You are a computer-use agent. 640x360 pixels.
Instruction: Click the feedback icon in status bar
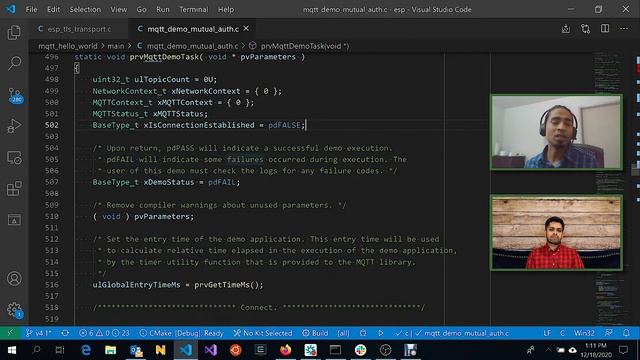[609, 333]
